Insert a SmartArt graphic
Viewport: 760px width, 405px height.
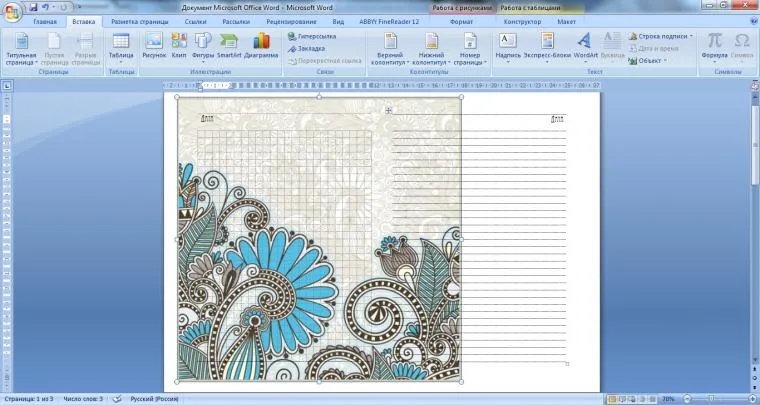point(229,47)
